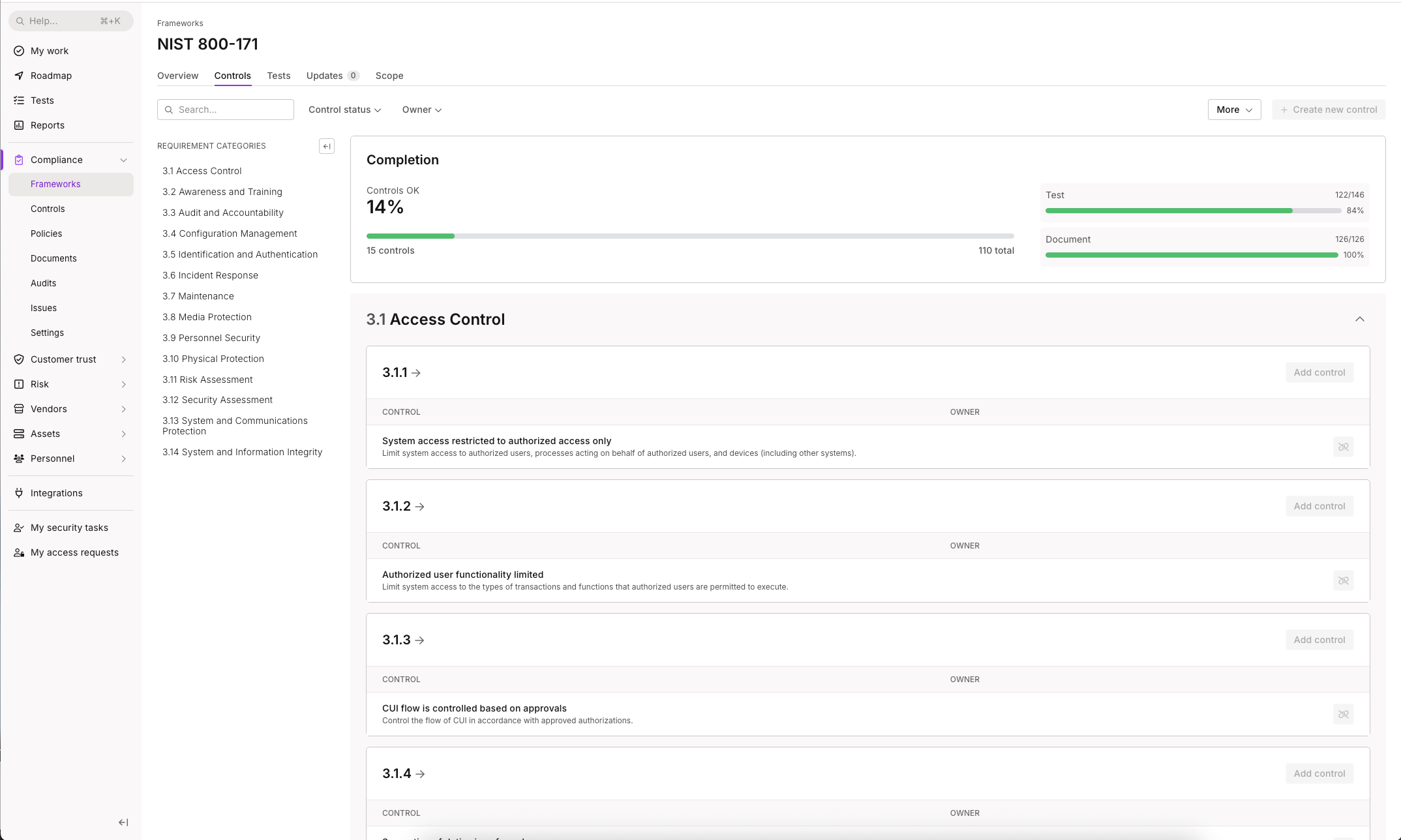Click the Test progress bar
This screenshot has height=840, width=1401.
coord(1192,211)
